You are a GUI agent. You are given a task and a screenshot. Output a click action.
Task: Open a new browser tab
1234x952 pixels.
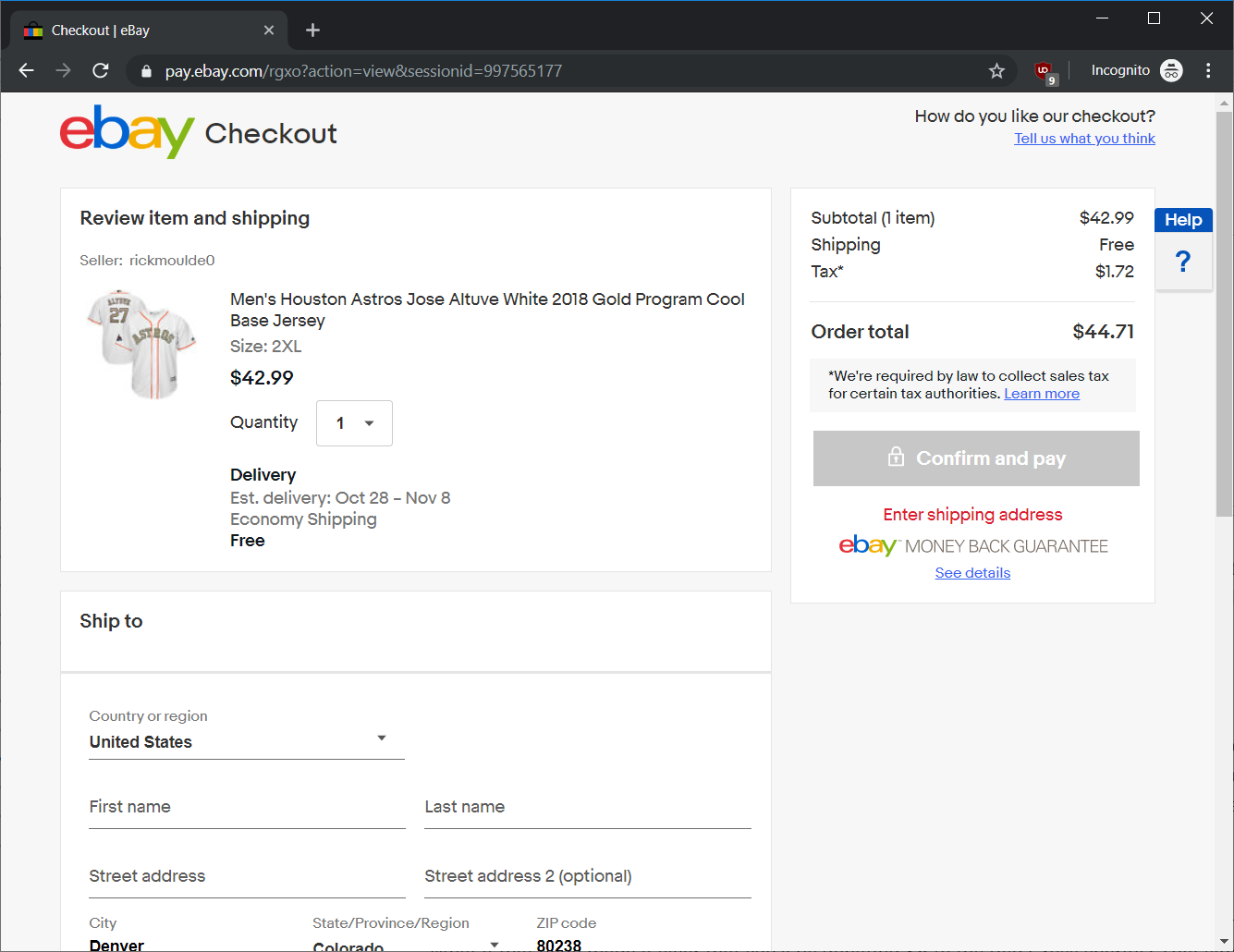coord(312,31)
